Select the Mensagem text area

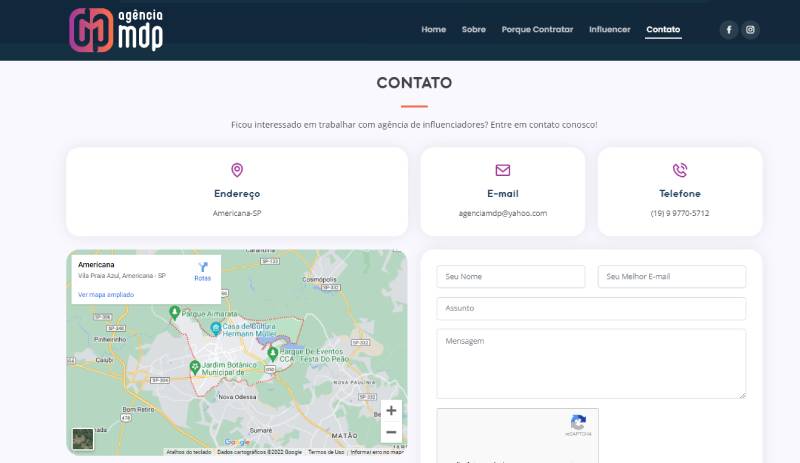click(590, 363)
